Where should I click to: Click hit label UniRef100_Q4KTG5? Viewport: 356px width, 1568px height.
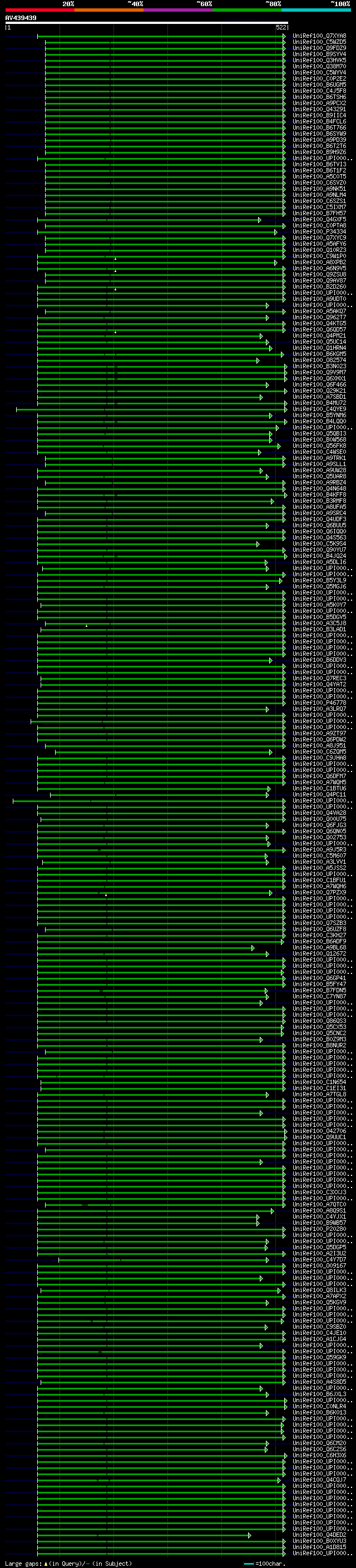pyautogui.click(x=319, y=323)
